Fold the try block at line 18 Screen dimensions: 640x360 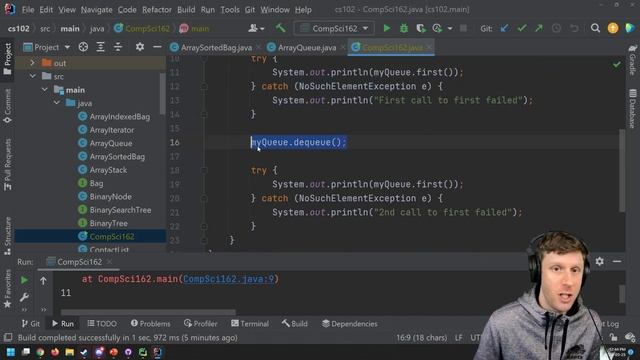click(204, 170)
